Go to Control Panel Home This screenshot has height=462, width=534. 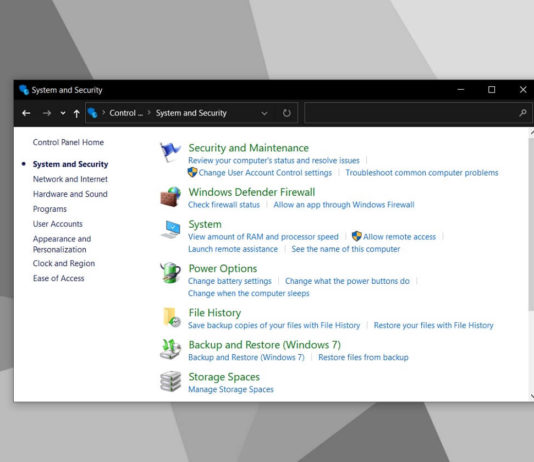(x=68, y=142)
